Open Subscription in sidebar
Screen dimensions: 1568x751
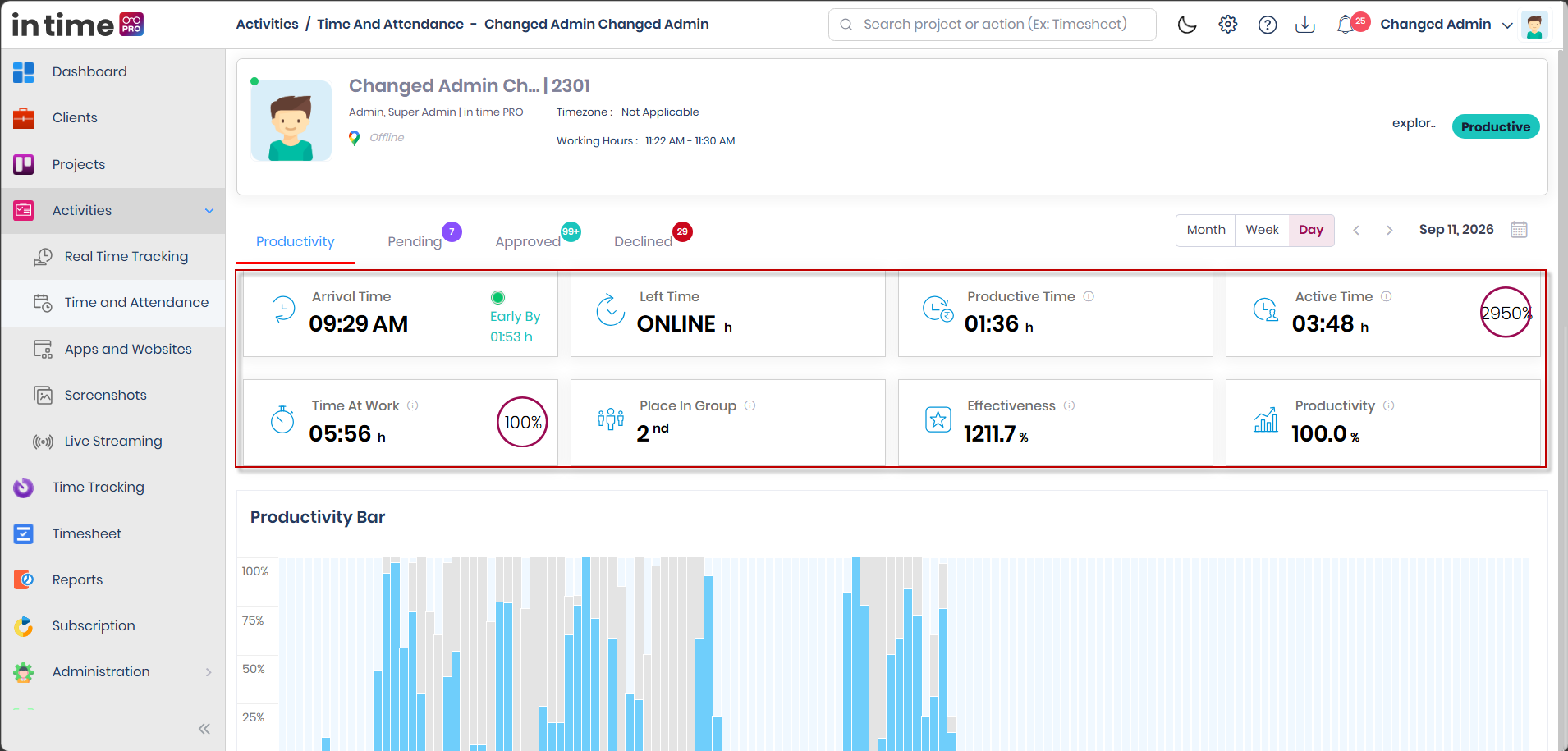point(112,626)
